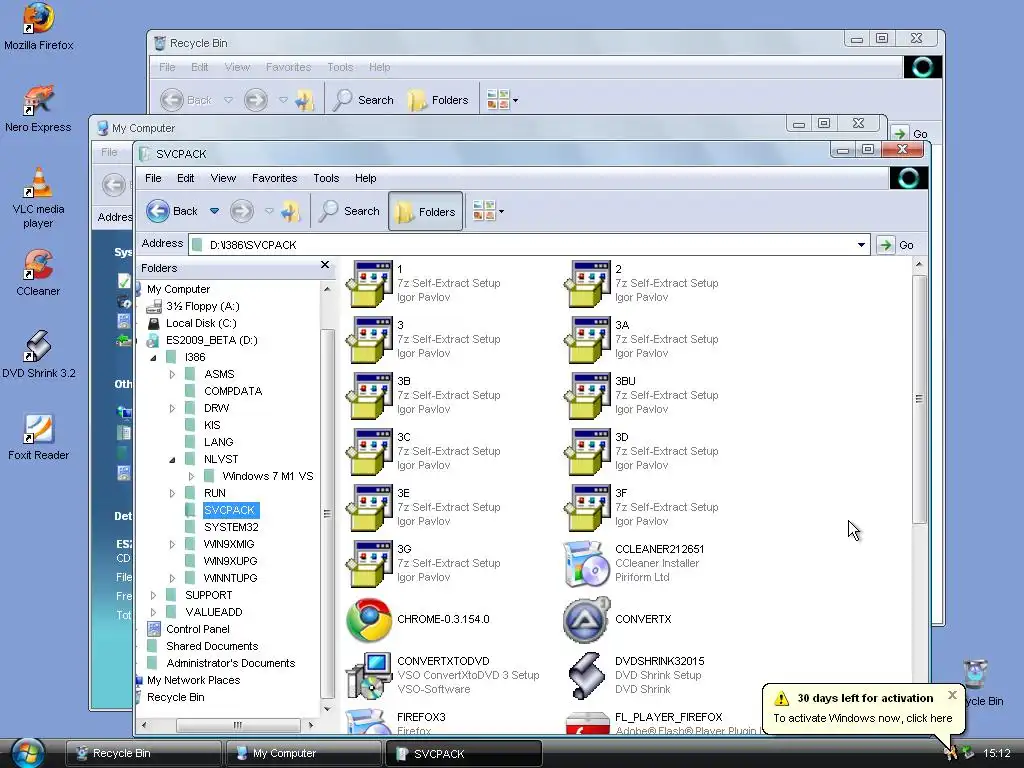Image resolution: width=1024 pixels, height=768 pixels.
Task: Open the Tools menu in SVCPACK window
Action: click(326, 178)
